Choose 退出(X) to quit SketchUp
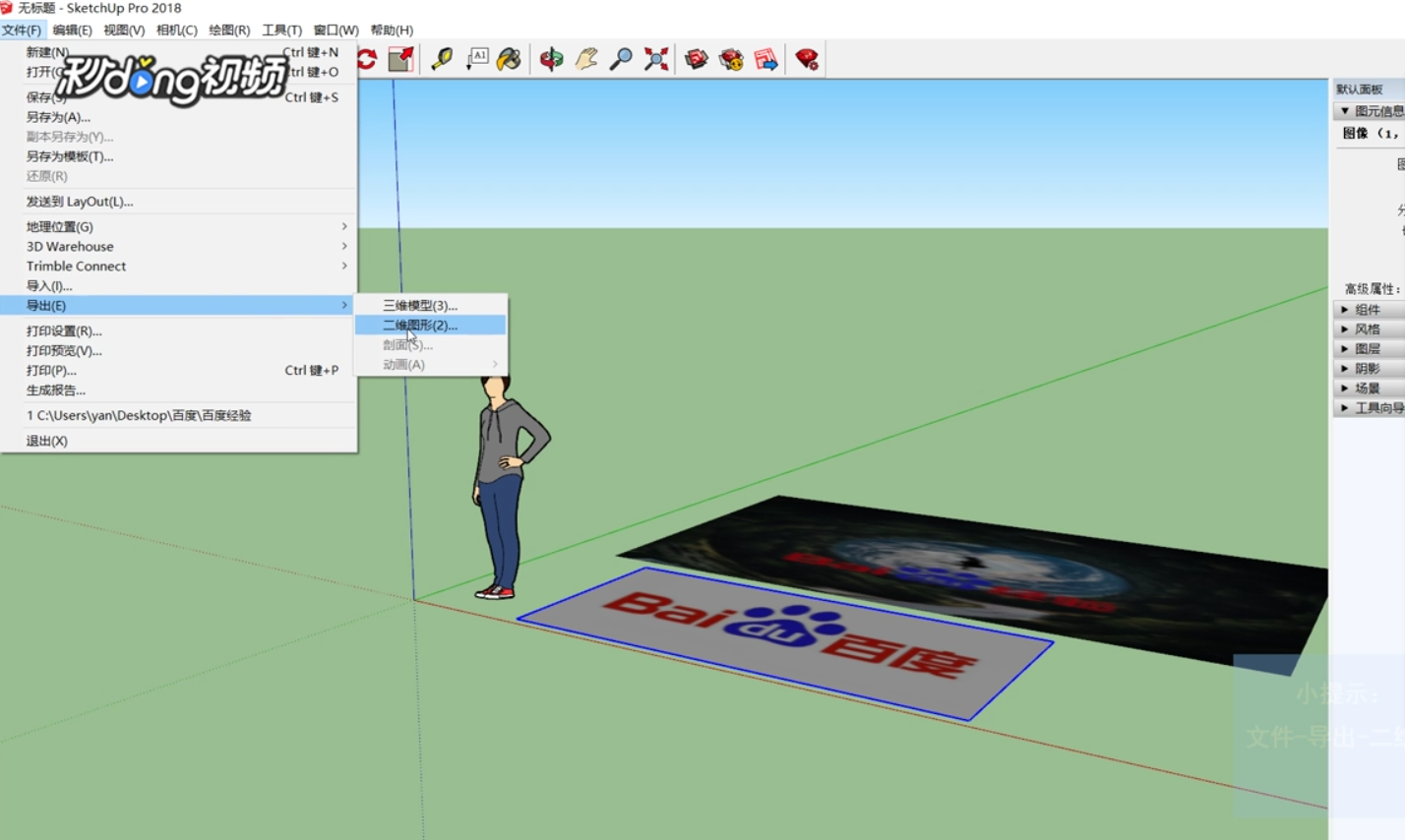The width and height of the screenshot is (1405, 840). click(178, 441)
